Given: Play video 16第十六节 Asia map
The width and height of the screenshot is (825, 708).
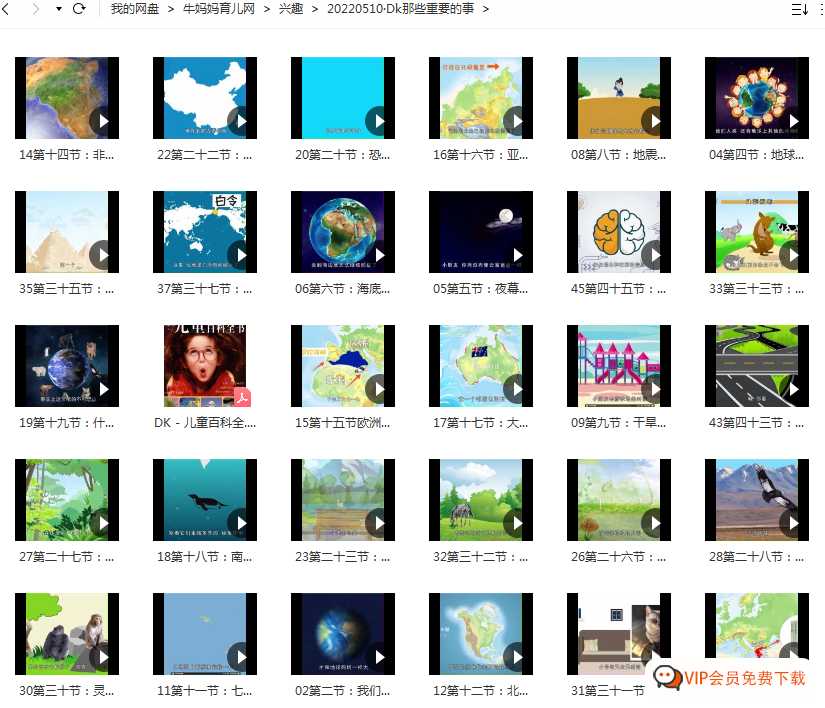Looking at the screenshot, I should coord(480,98).
